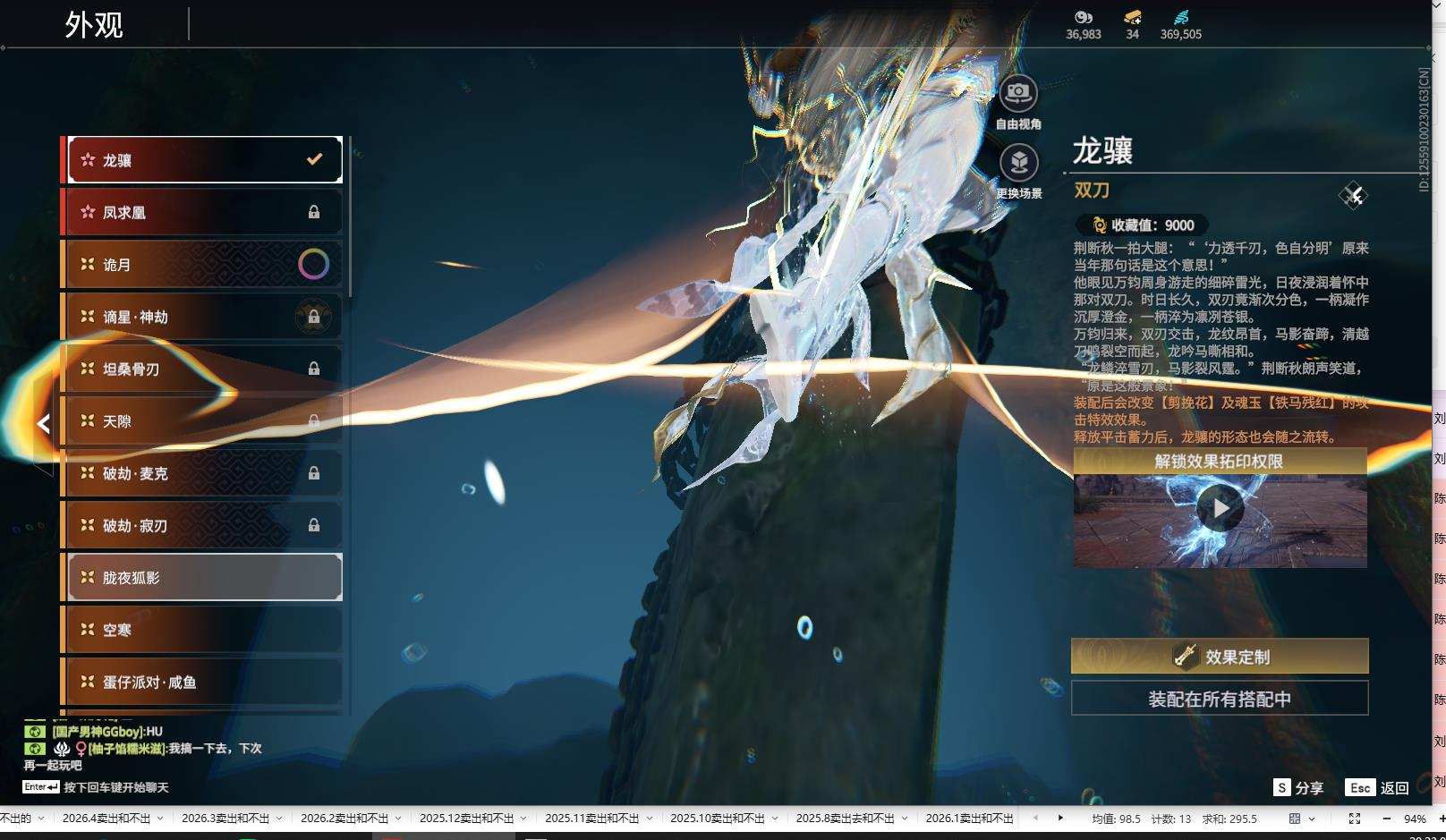Open the free camera view (自由视角)
The height and width of the screenshot is (840, 1446).
click(1018, 93)
